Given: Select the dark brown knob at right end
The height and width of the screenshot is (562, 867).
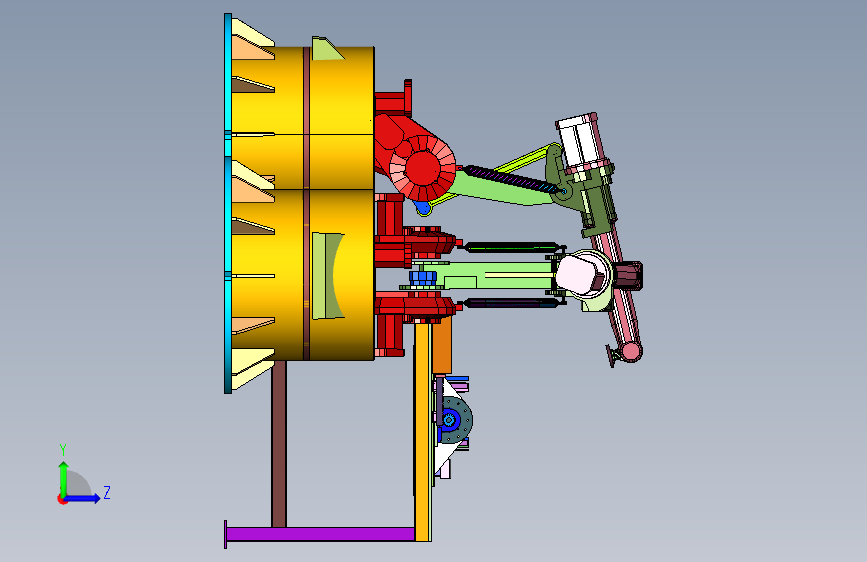Looking at the screenshot, I should tap(629, 275).
